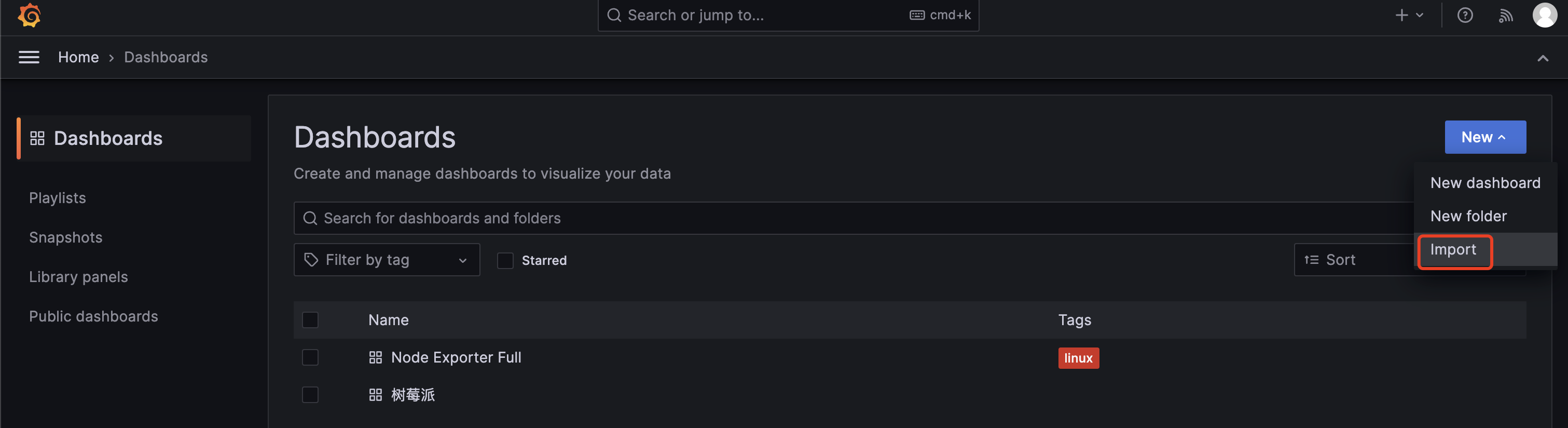Click the Dashboards sidebar grid icon
The height and width of the screenshot is (428, 1568).
point(37,138)
